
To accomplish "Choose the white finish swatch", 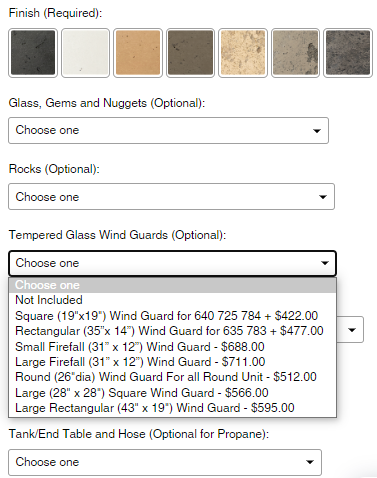I will 85,53.
